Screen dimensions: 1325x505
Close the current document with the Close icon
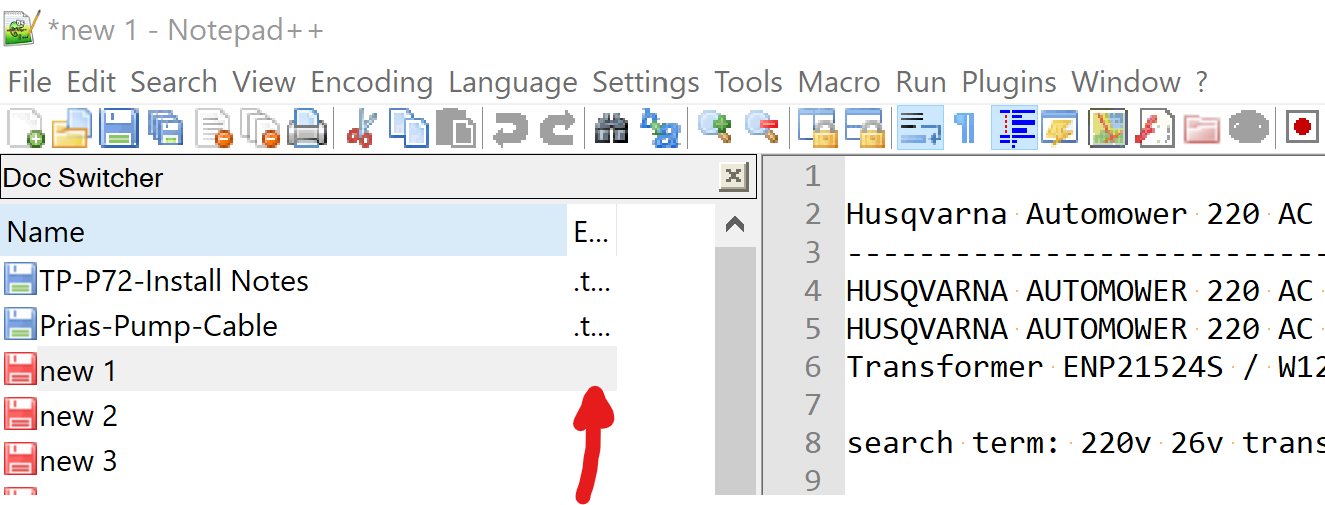(x=213, y=128)
